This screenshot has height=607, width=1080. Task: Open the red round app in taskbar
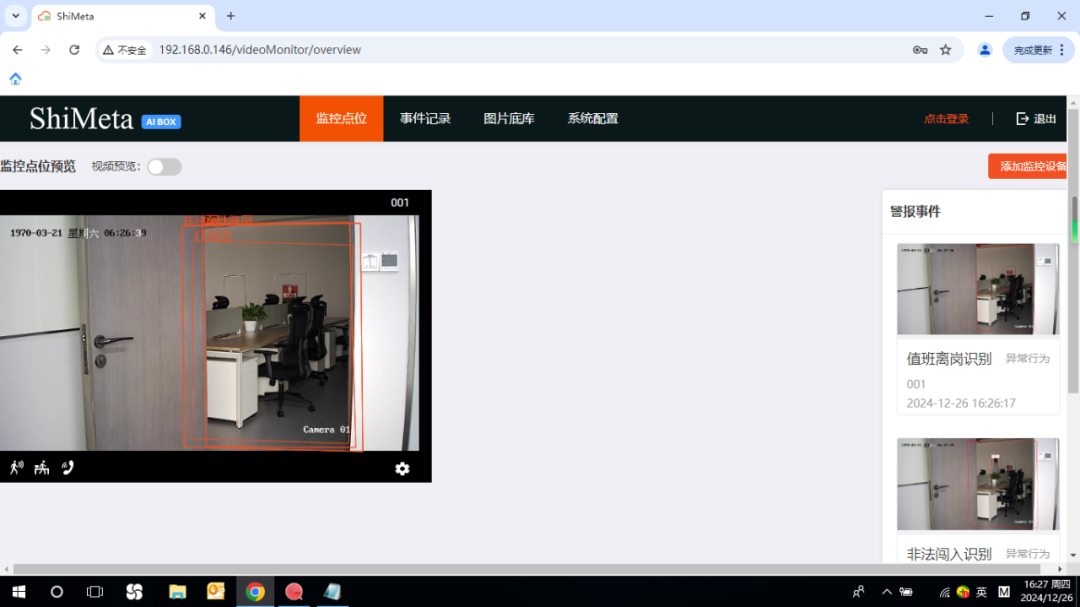(x=294, y=592)
